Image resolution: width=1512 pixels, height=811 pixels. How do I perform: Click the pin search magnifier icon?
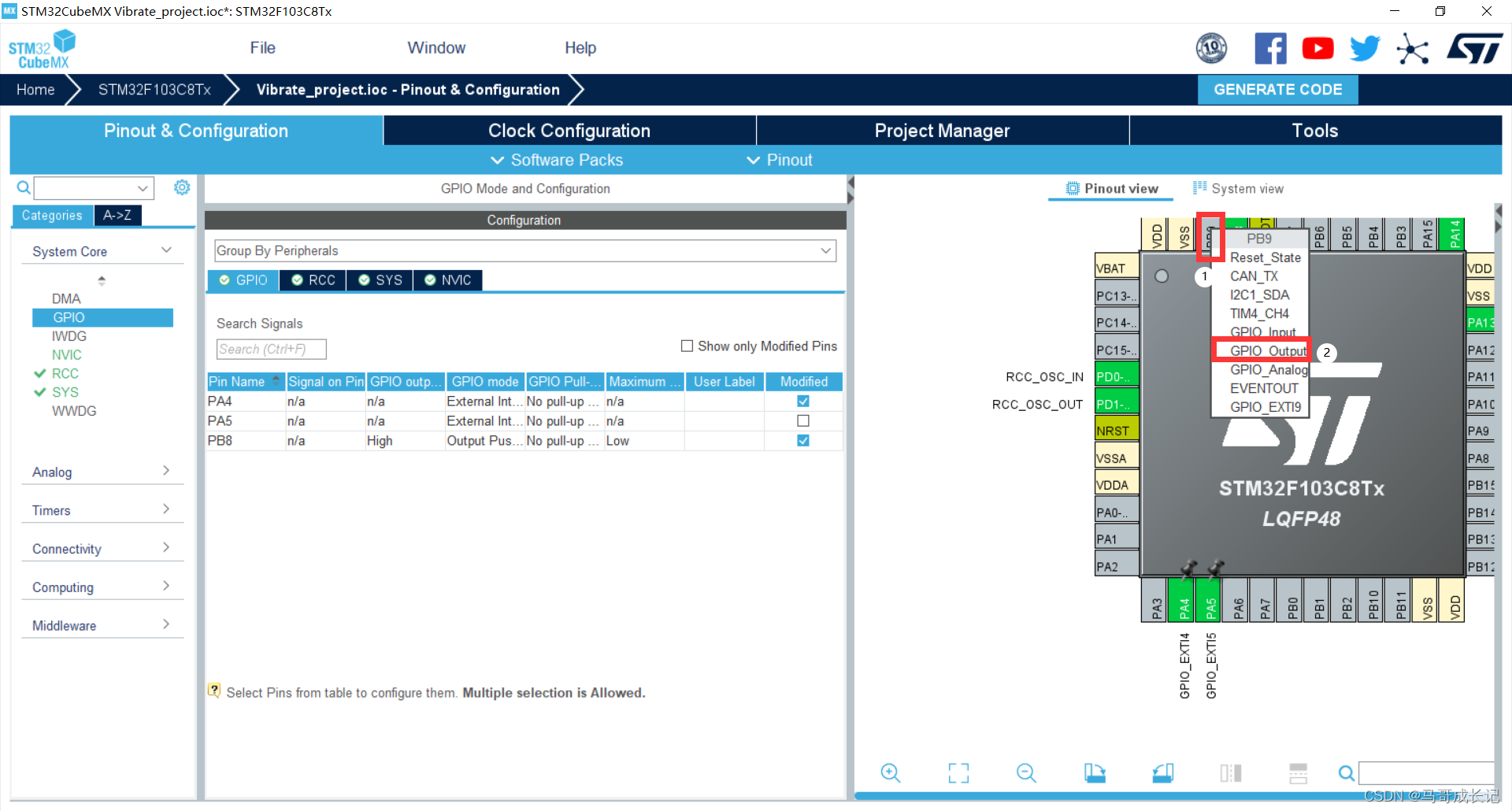(1347, 773)
